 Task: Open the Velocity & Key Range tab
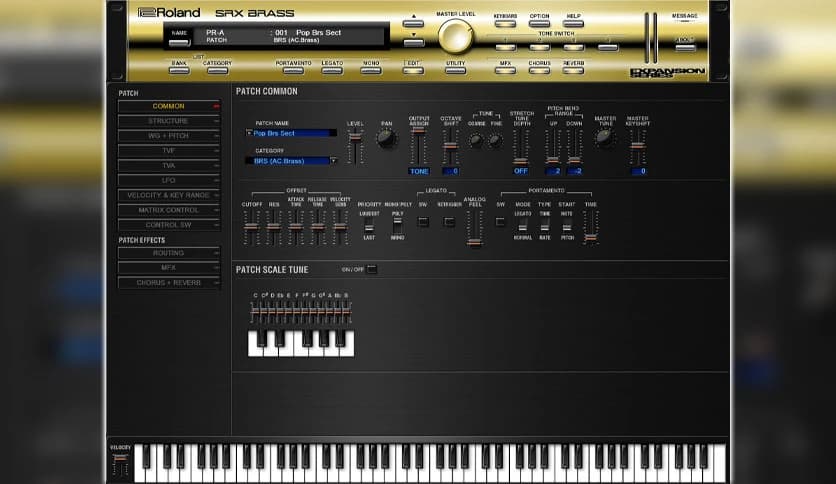coord(168,195)
